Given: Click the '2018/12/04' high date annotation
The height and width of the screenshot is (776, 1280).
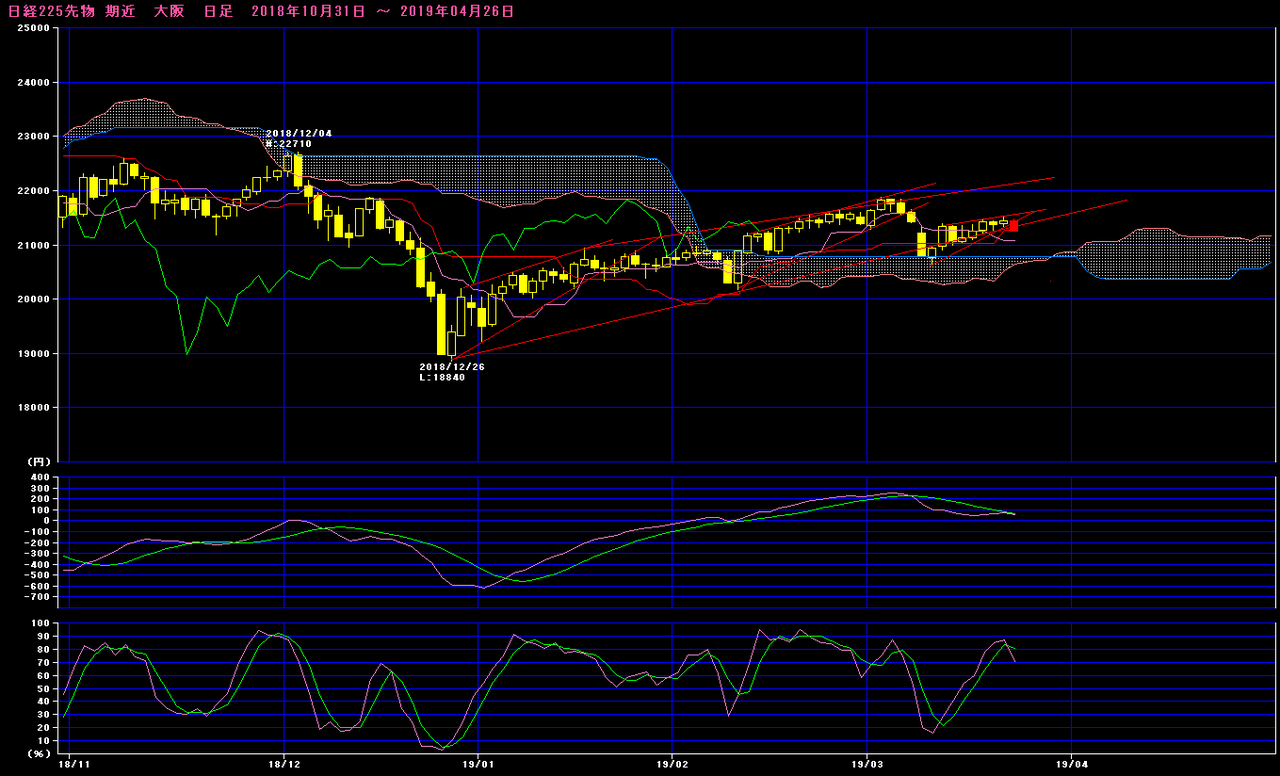Looking at the screenshot, I should tap(299, 133).
